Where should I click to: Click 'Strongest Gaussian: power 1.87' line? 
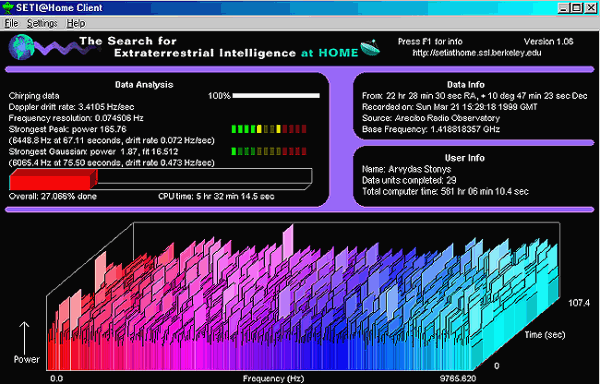point(93,152)
